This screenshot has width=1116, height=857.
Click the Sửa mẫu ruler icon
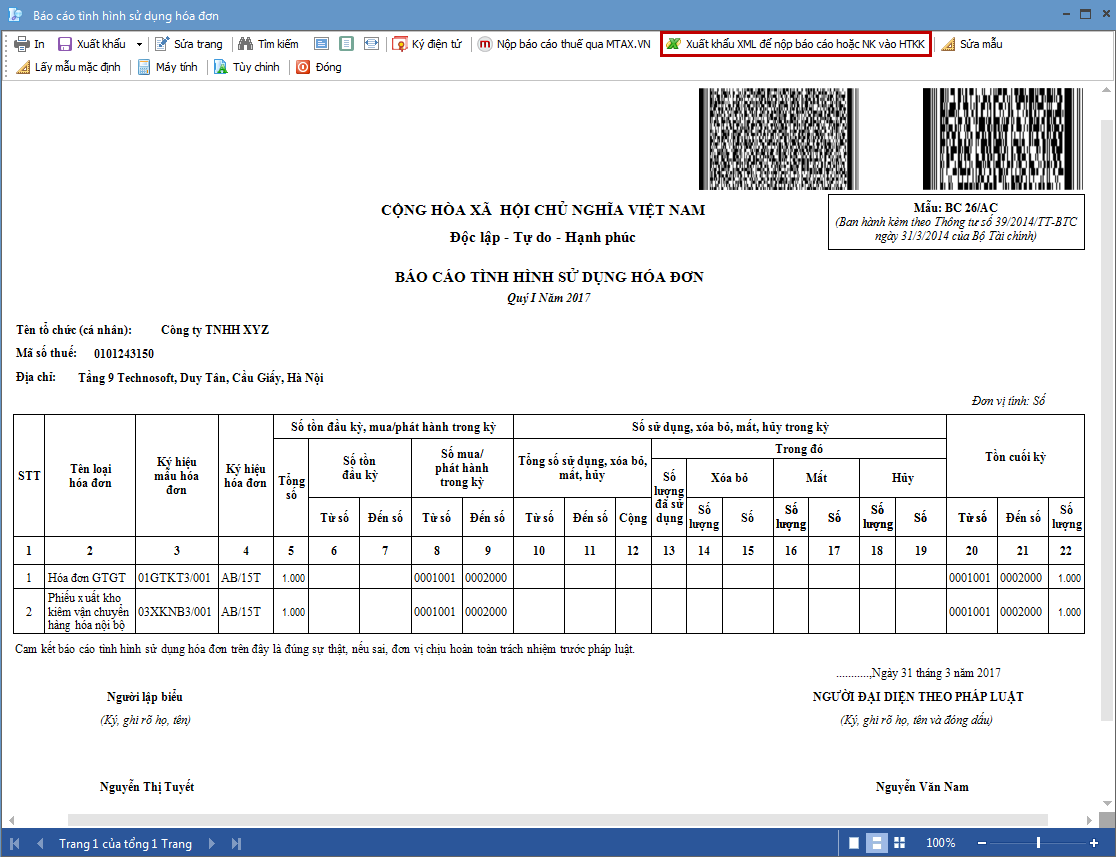[x=949, y=44]
